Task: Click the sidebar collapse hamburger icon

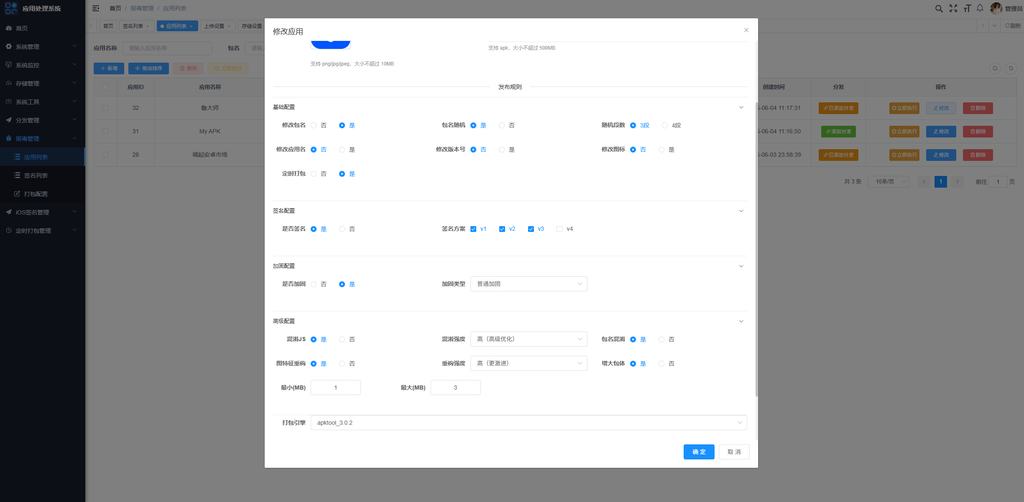Action: tap(96, 8)
